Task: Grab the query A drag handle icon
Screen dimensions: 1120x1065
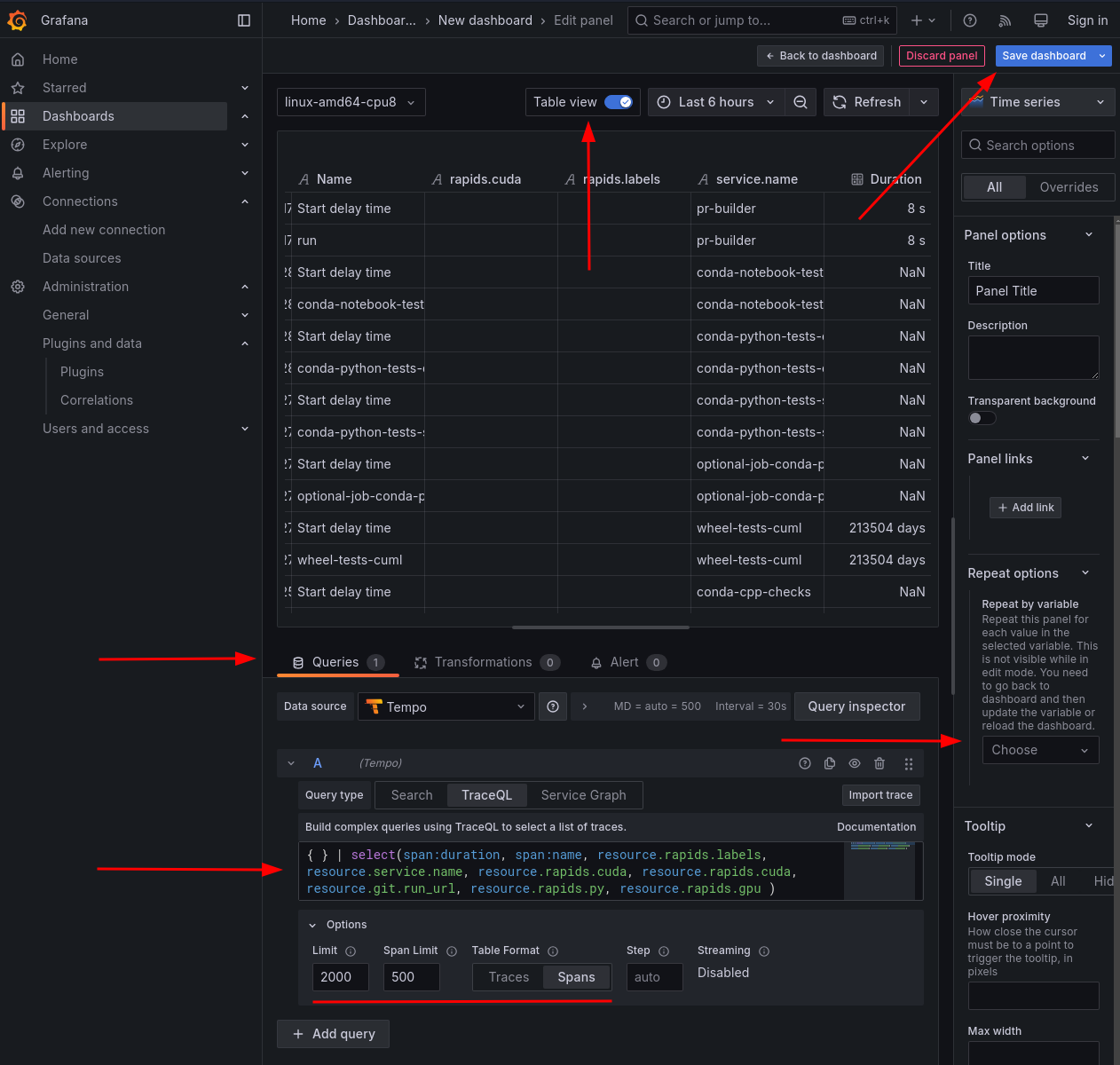Action: pyautogui.click(x=908, y=763)
